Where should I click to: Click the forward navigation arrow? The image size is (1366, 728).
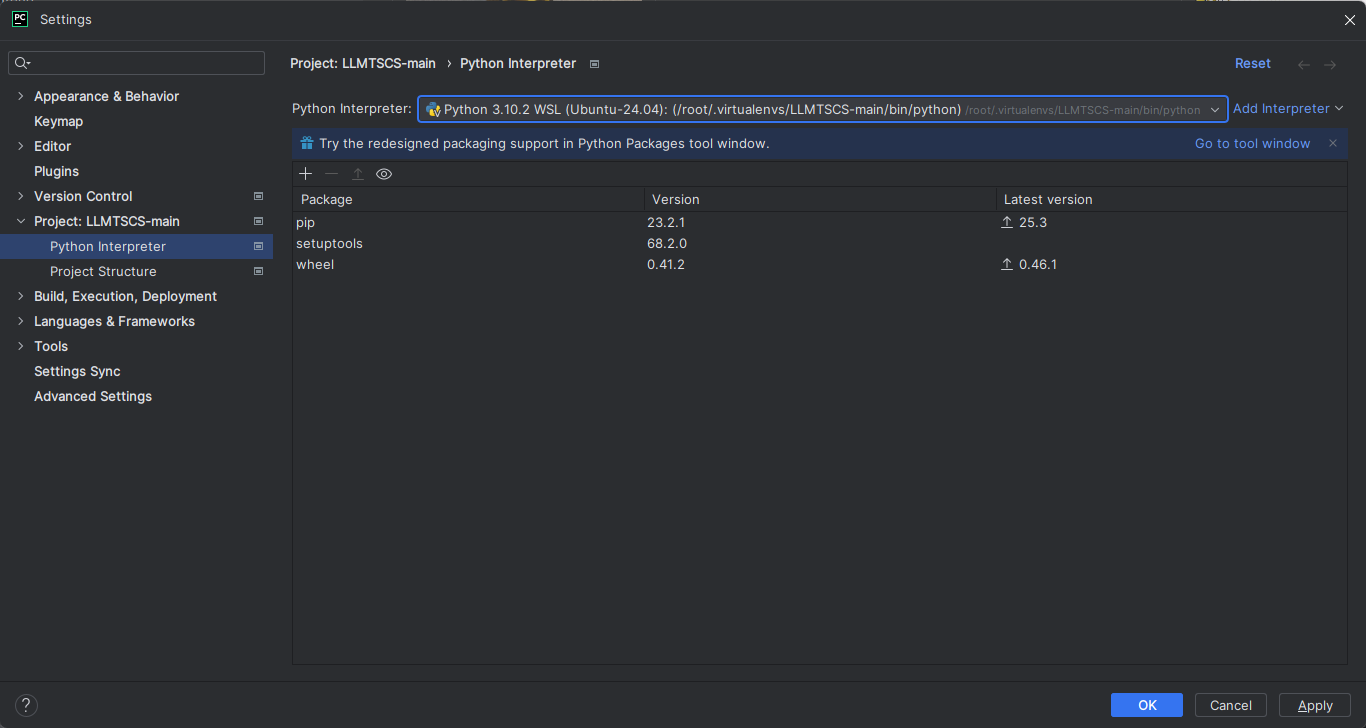[x=1330, y=64]
